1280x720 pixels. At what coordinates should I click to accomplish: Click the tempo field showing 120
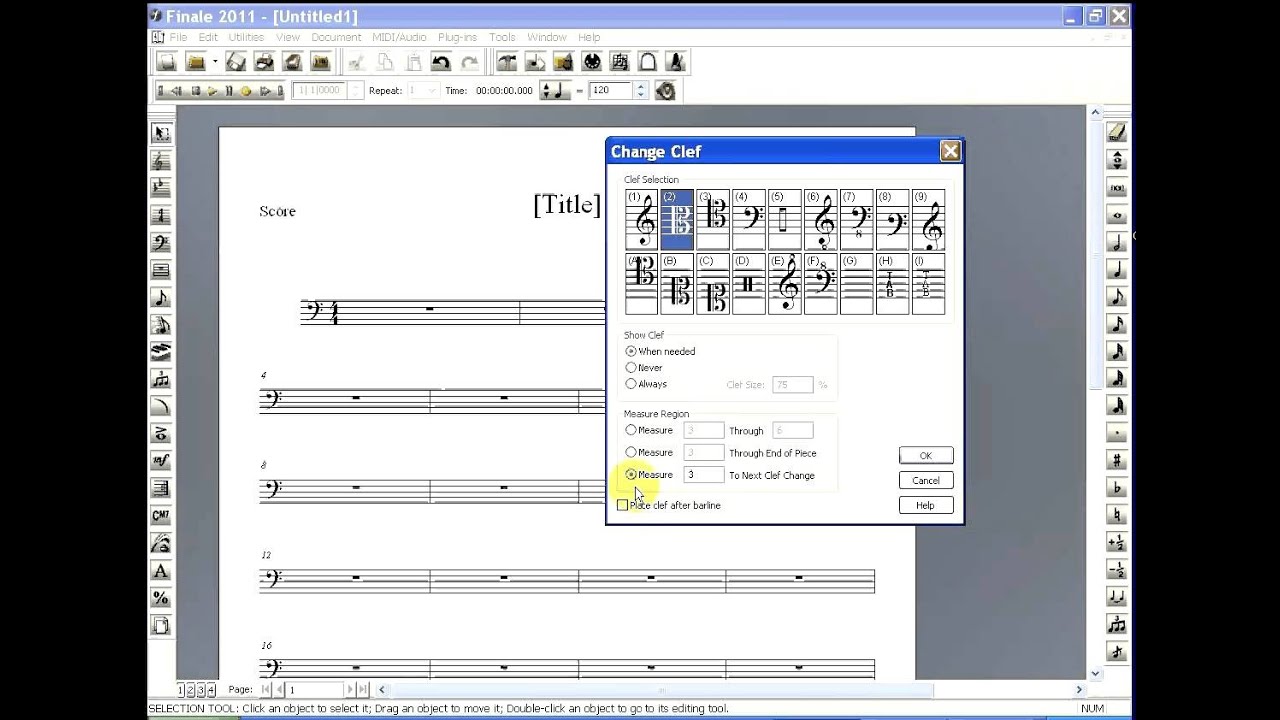pyautogui.click(x=611, y=90)
